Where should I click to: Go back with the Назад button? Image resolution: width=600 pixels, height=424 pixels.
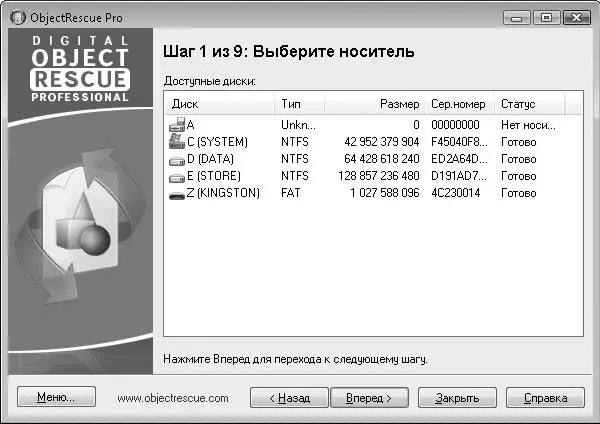pyautogui.click(x=288, y=397)
